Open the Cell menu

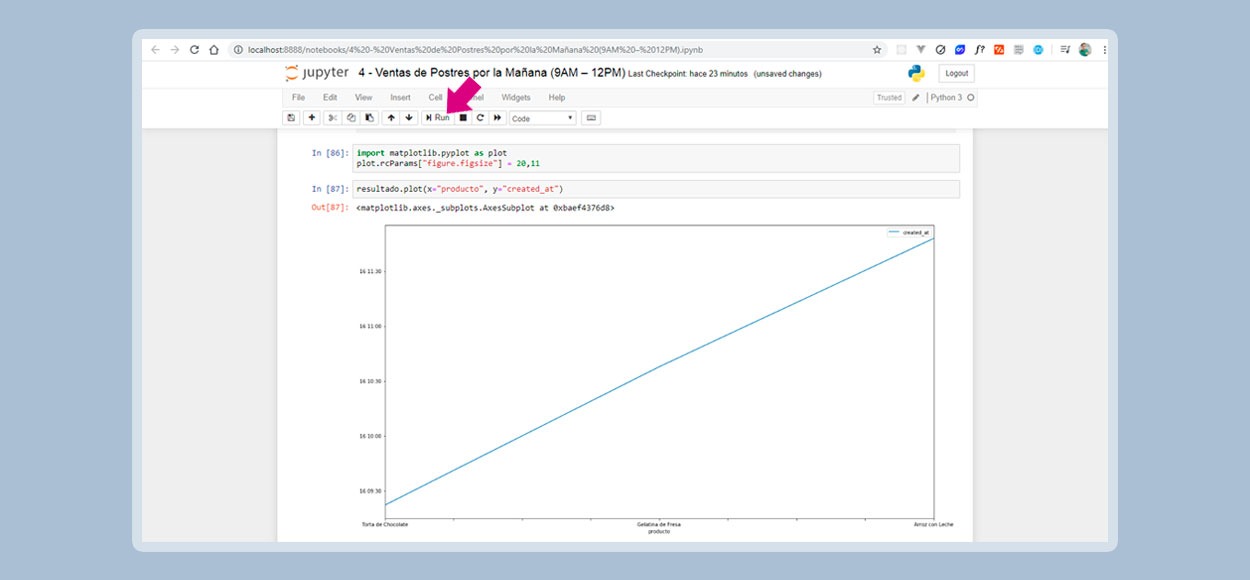435,98
